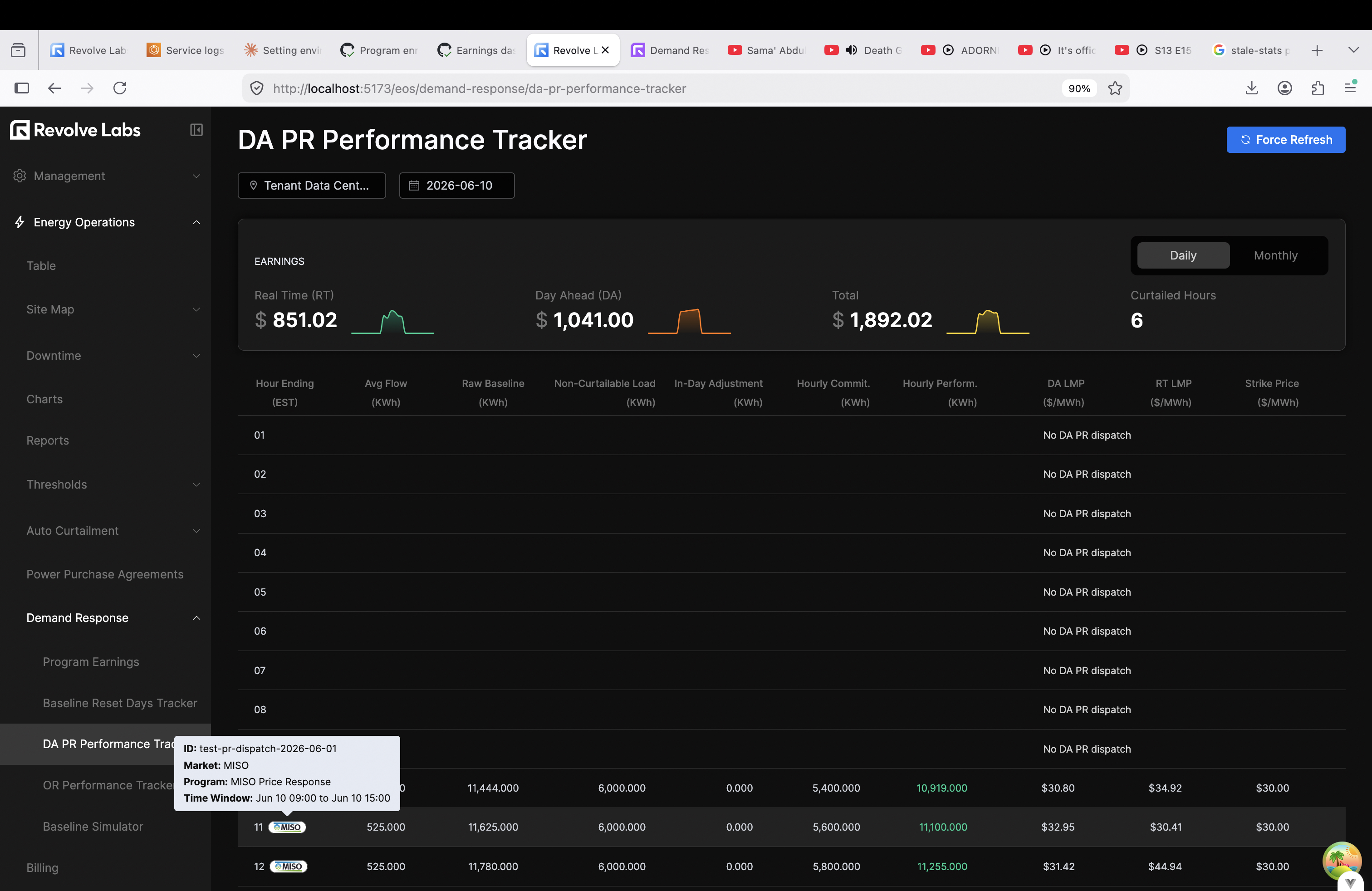This screenshot has width=1372, height=891.
Task: Click the 90% zoom level indicator
Action: pos(1079,88)
